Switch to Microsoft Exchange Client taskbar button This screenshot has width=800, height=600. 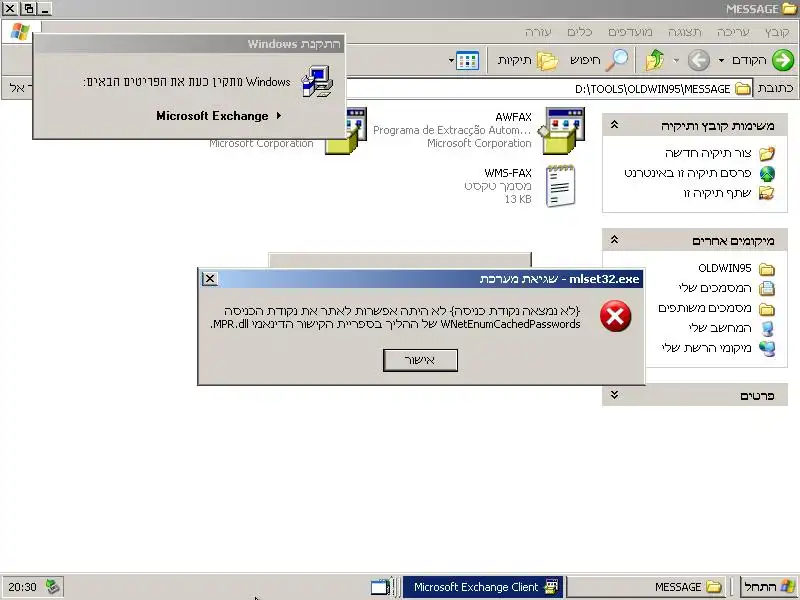[484, 587]
